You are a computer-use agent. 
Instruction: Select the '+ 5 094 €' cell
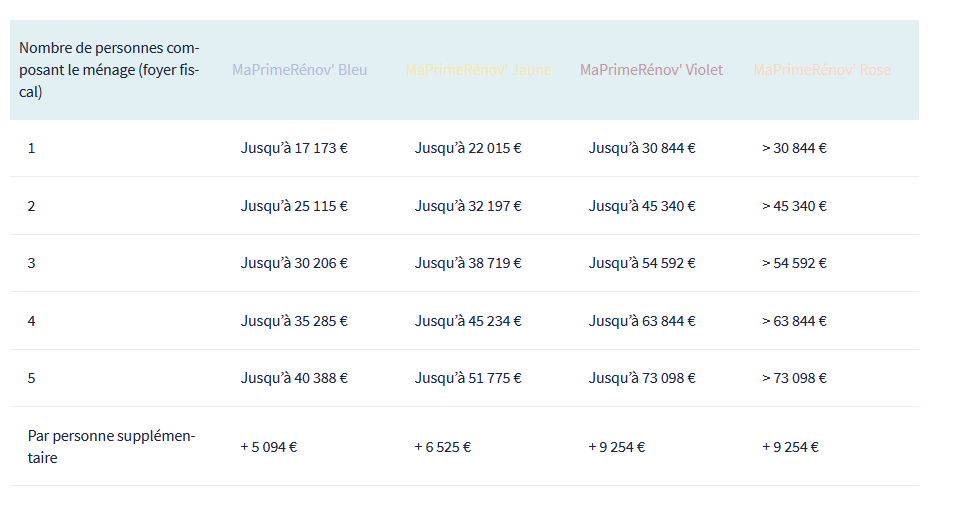tap(269, 447)
